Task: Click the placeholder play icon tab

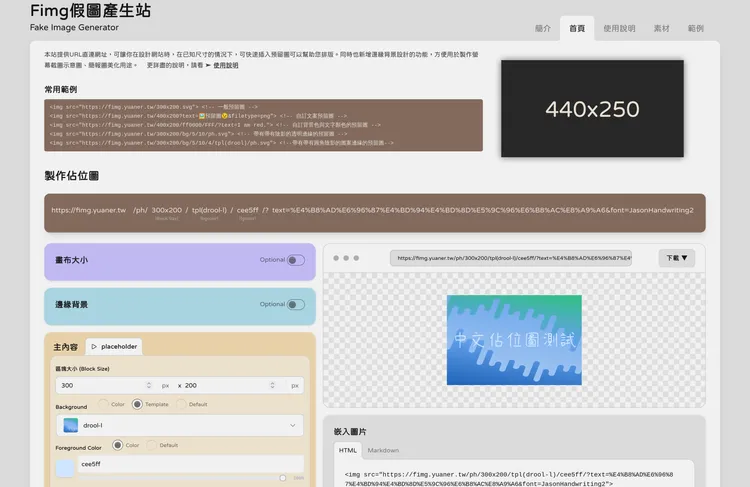Action: (113, 346)
